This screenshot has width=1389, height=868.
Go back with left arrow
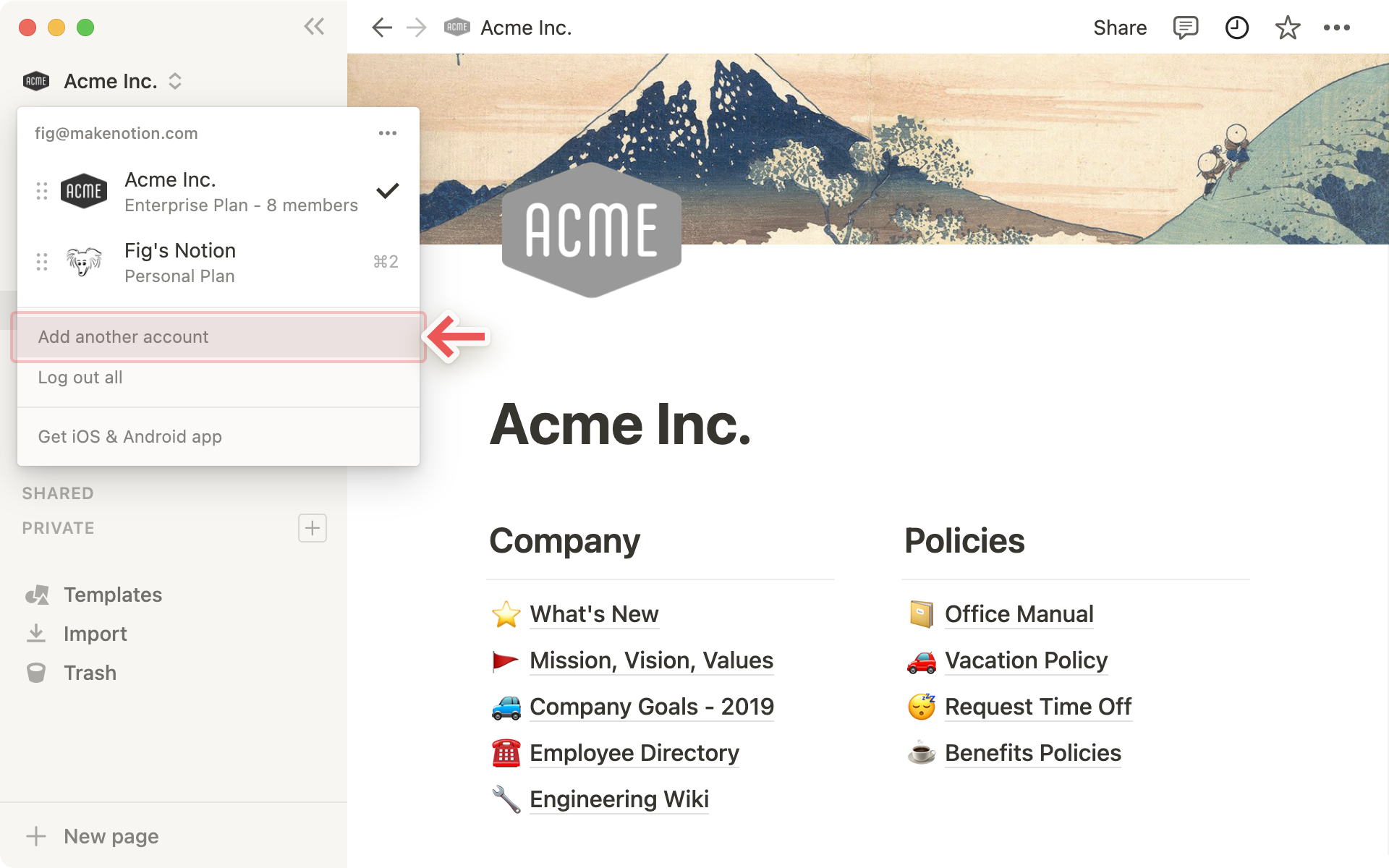click(381, 27)
